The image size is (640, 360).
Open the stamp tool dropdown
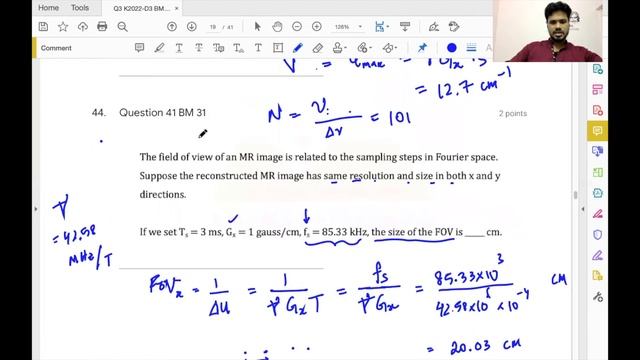point(340,48)
